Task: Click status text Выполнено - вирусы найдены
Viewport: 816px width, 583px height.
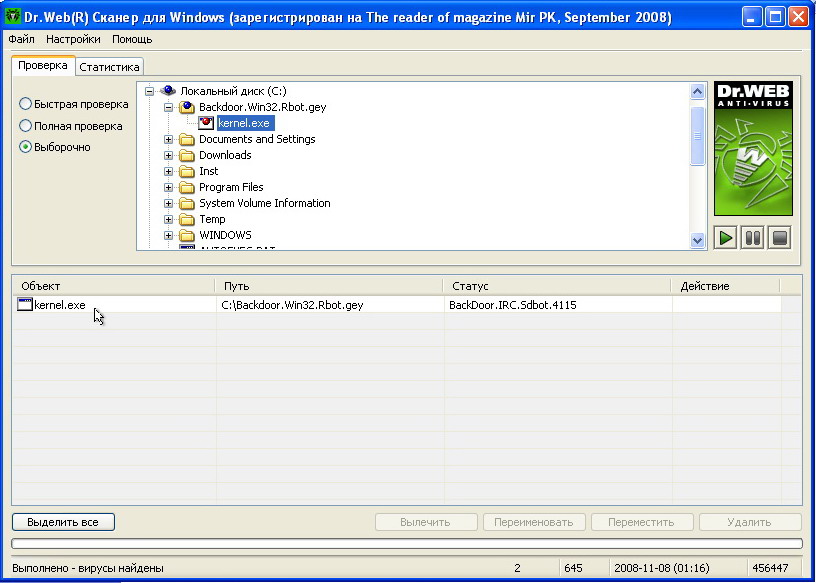Action: coord(87,568)
